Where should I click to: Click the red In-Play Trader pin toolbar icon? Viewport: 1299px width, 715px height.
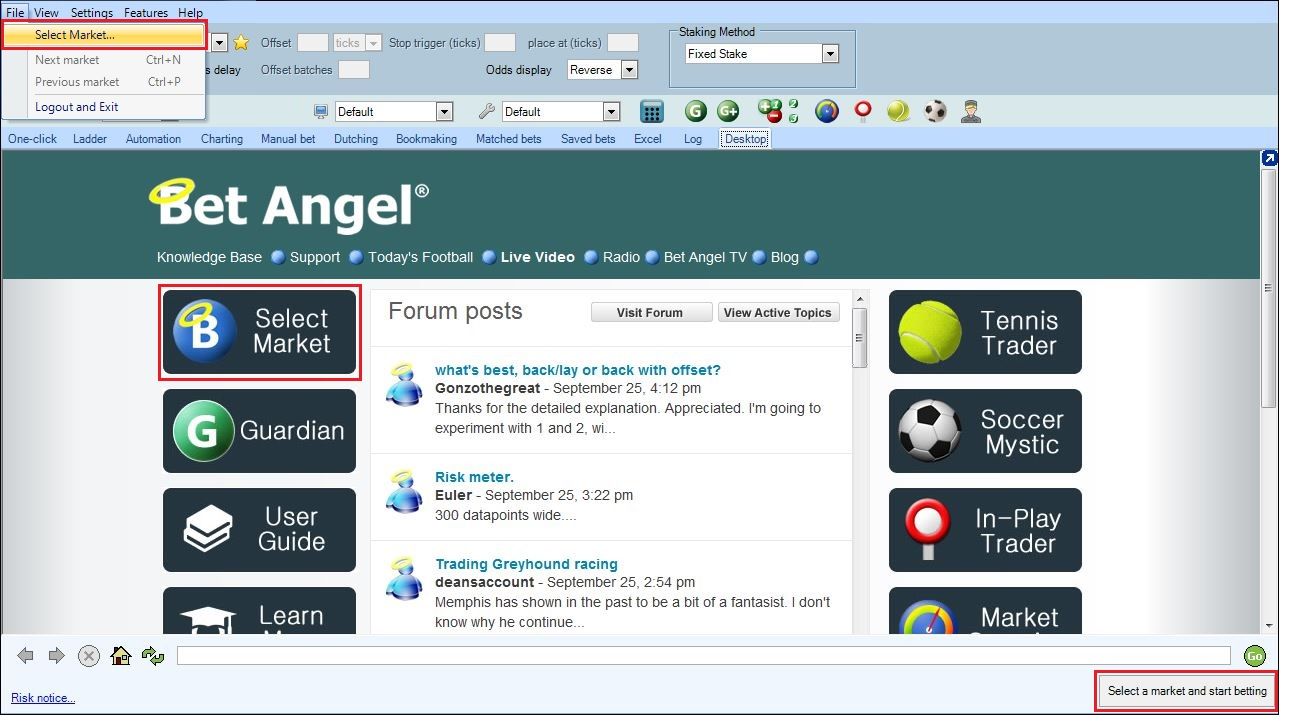(x=863, y=112)
